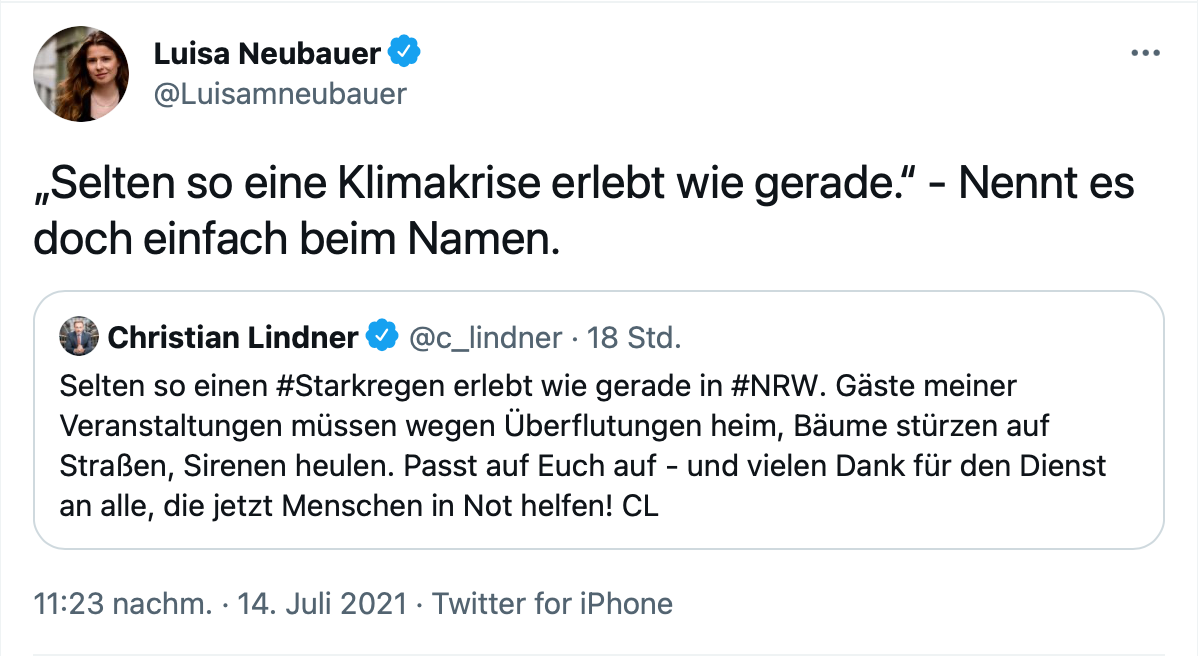Screen dimensions: 1198x656
Task: Open the #NRW hashtag
Action: click(777, 385)
